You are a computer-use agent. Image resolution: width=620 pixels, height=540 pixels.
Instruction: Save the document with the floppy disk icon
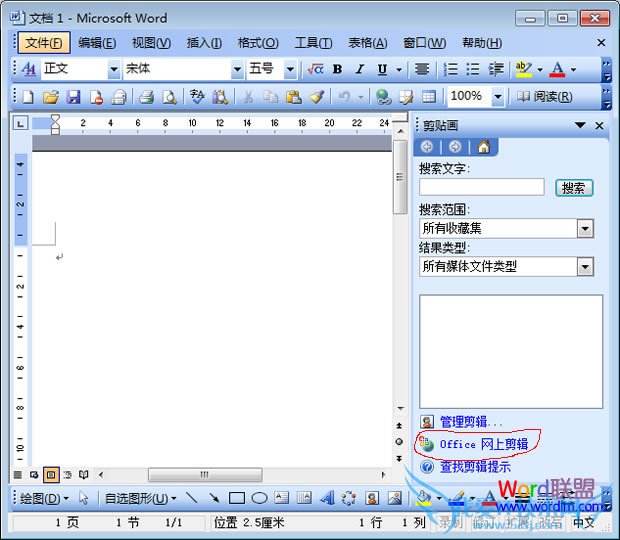click(73, 96)
